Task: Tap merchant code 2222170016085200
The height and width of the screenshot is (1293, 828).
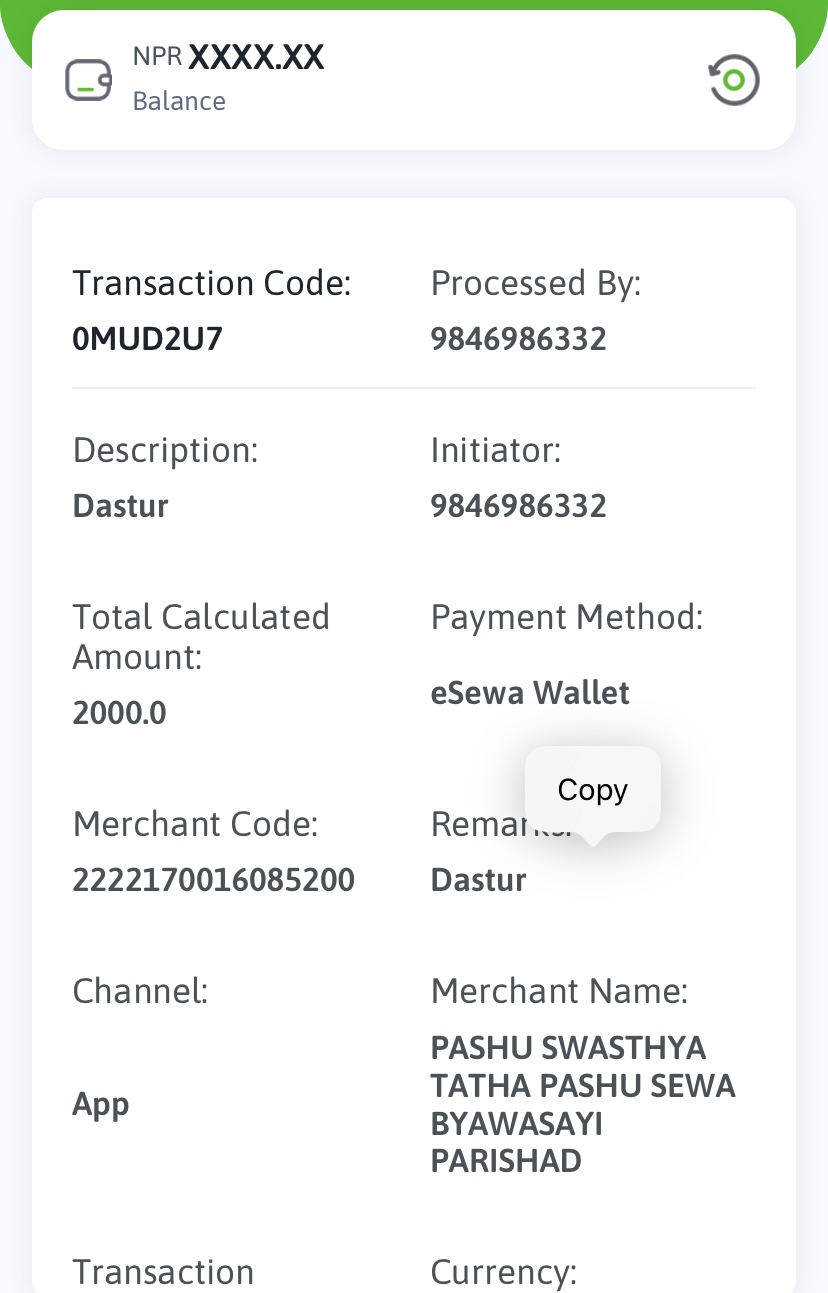Action: click(214, 880)
